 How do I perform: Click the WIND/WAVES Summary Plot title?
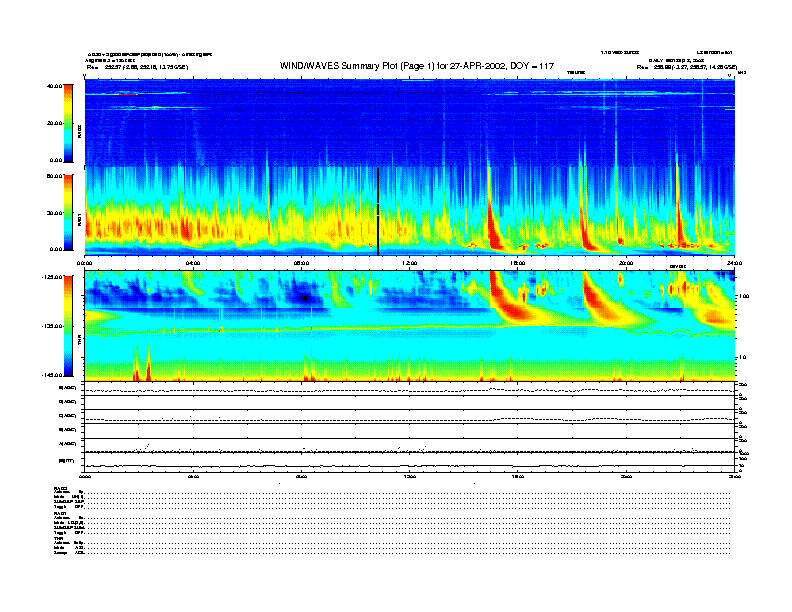point(417,66)
